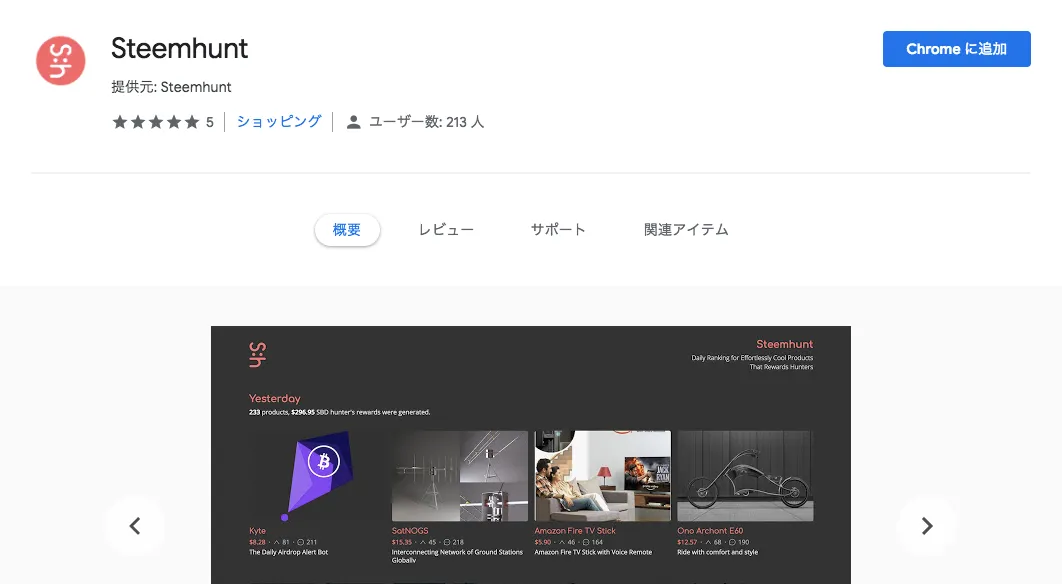Click the Kyte bitcoin product thumbnail

[317, 476]
